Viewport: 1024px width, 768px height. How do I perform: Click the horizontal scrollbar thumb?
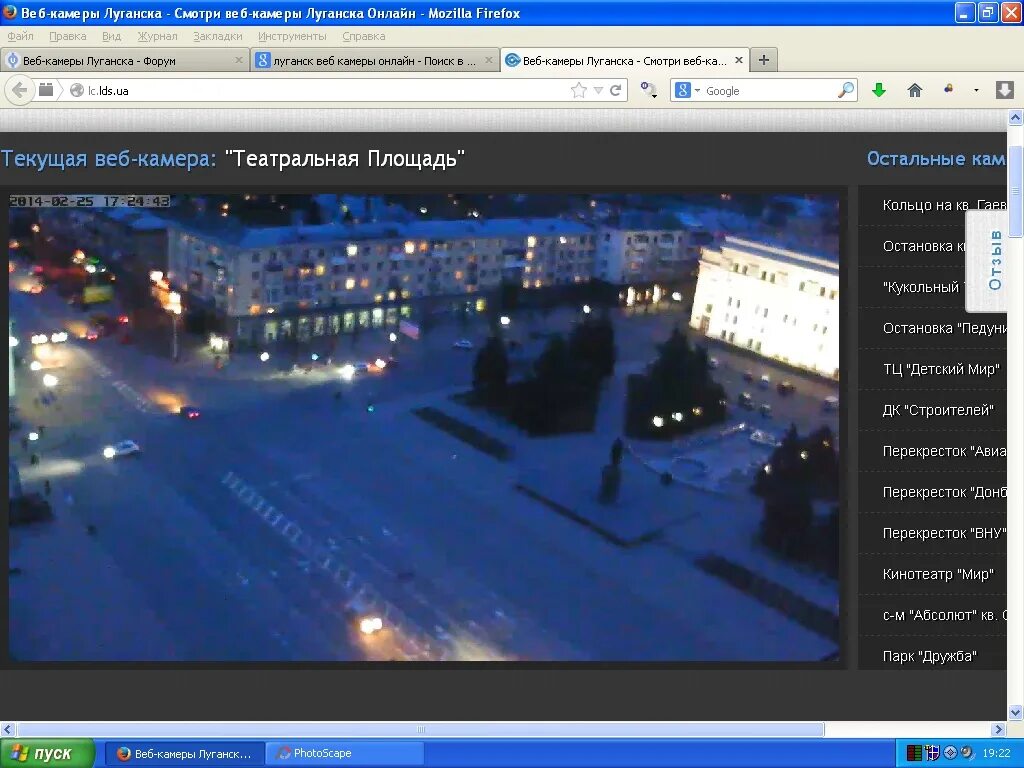click(421, 729)
